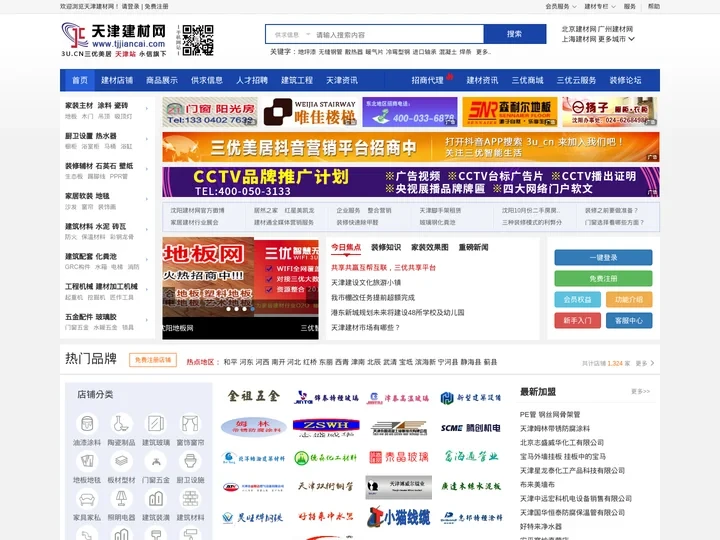Click the 天津建材网 site logo
Screen dimensions: 720x540
pos(114,40)
